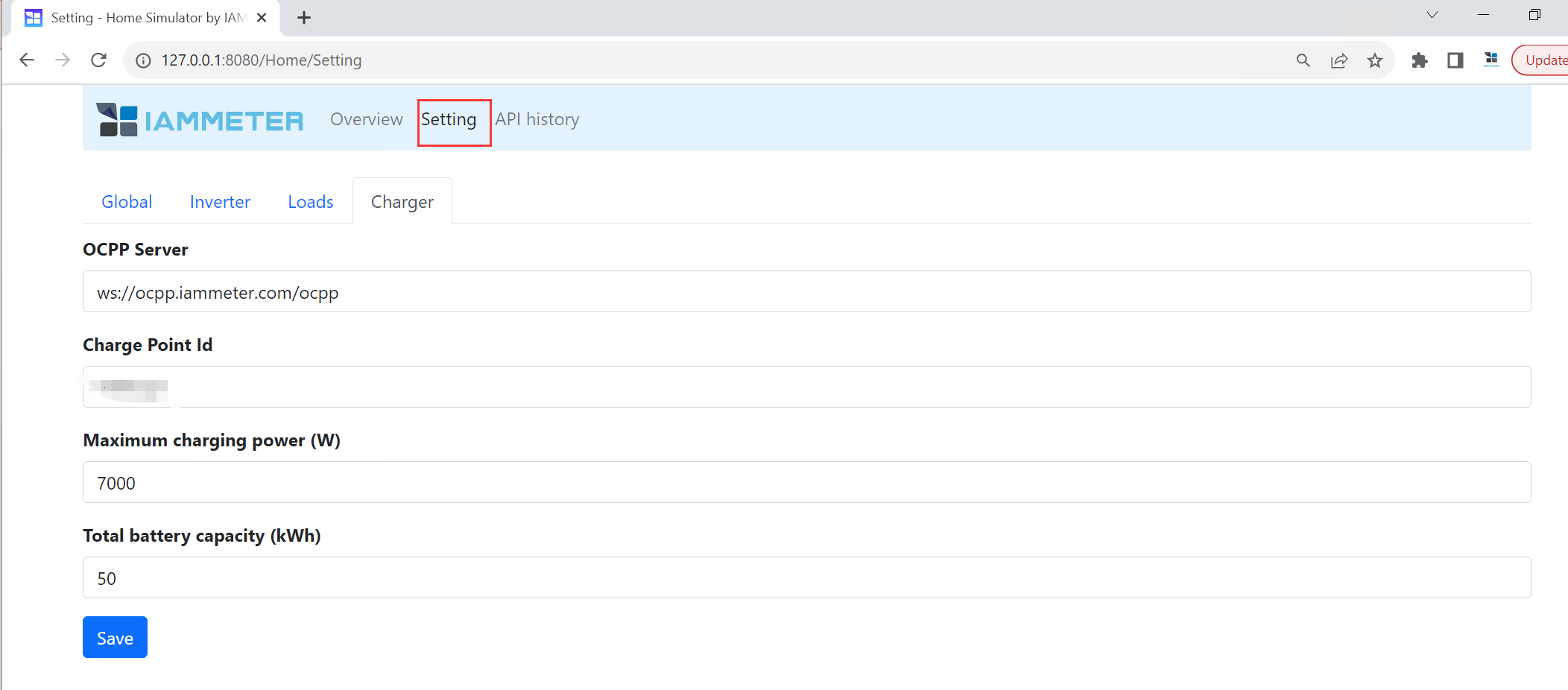Reload the current page
Viewport: 1568px width, 690px height.
(98, 60)
